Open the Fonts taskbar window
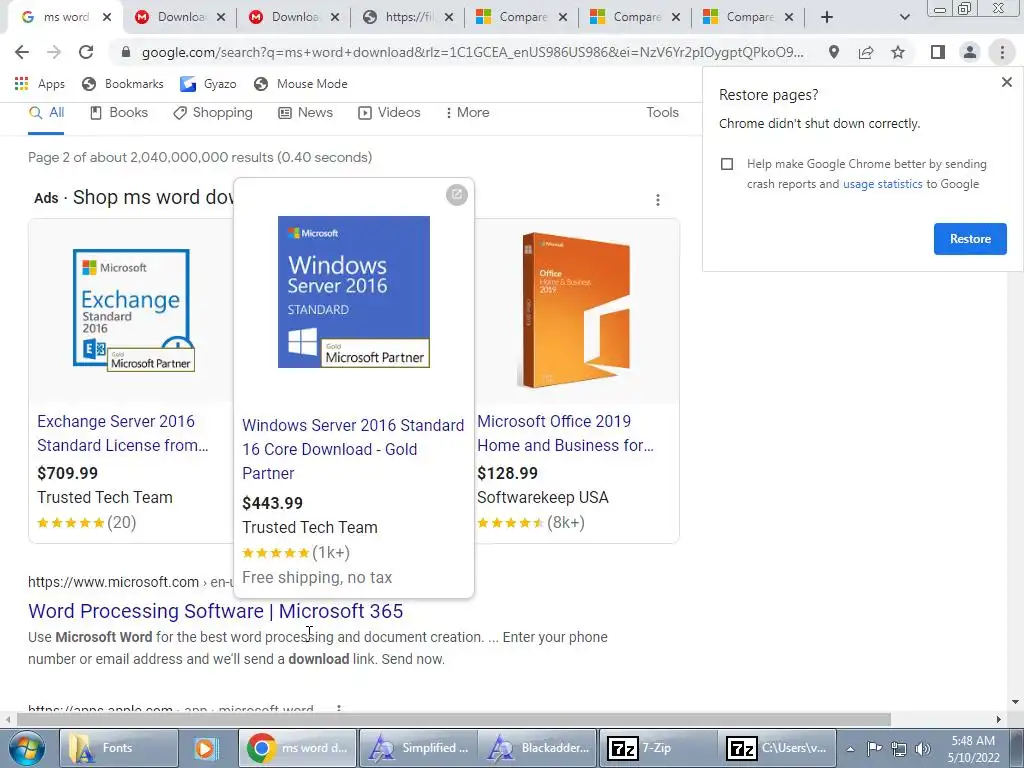Image resolution: width=1024 pixels, height=768 pixels. pos(119,748)
